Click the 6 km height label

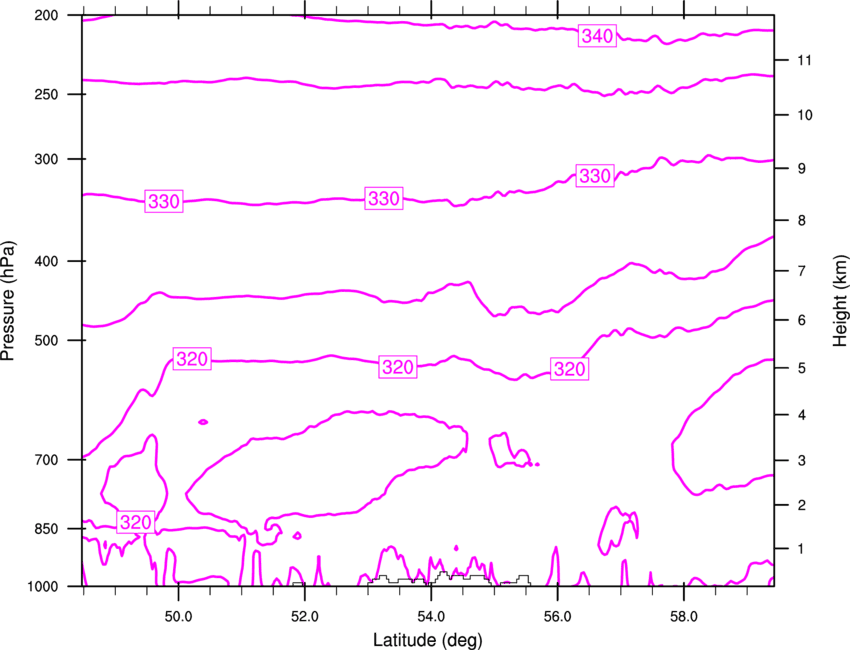[802, 320]
